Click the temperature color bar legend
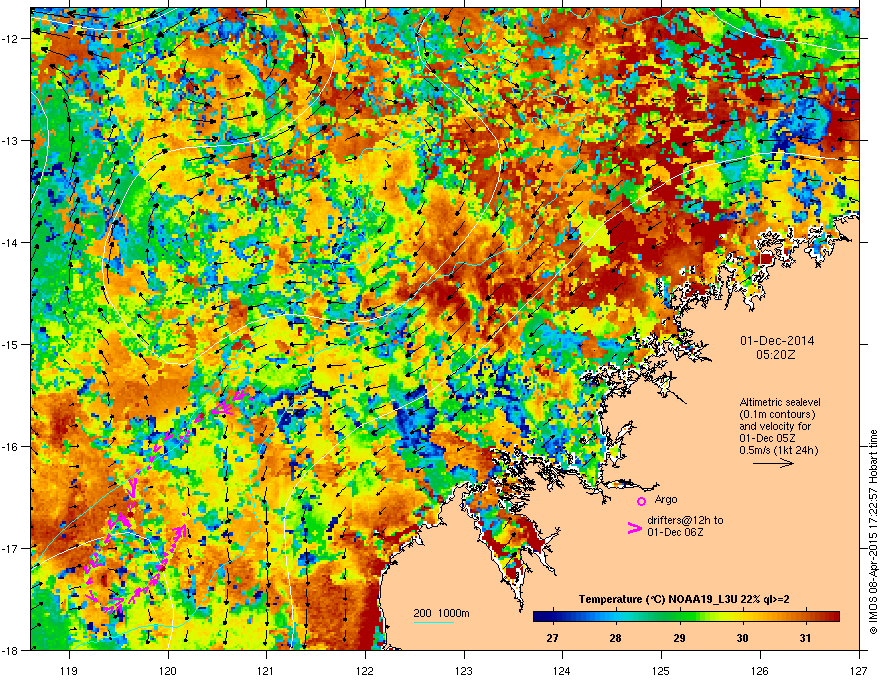 (x=686, y=617)
